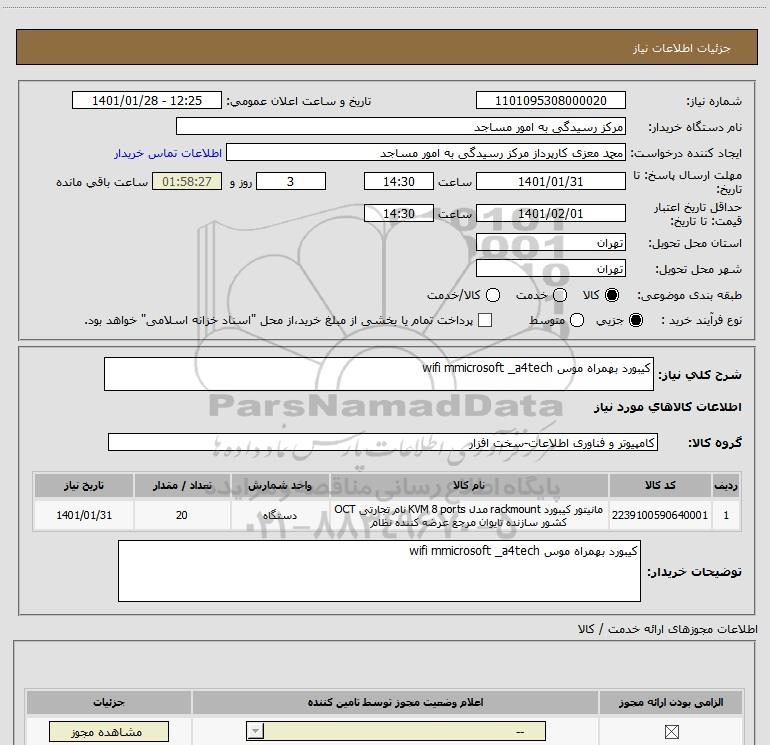Click the buyer notes text area
Screen dimensions: 770x745
[x=379, y=571]
